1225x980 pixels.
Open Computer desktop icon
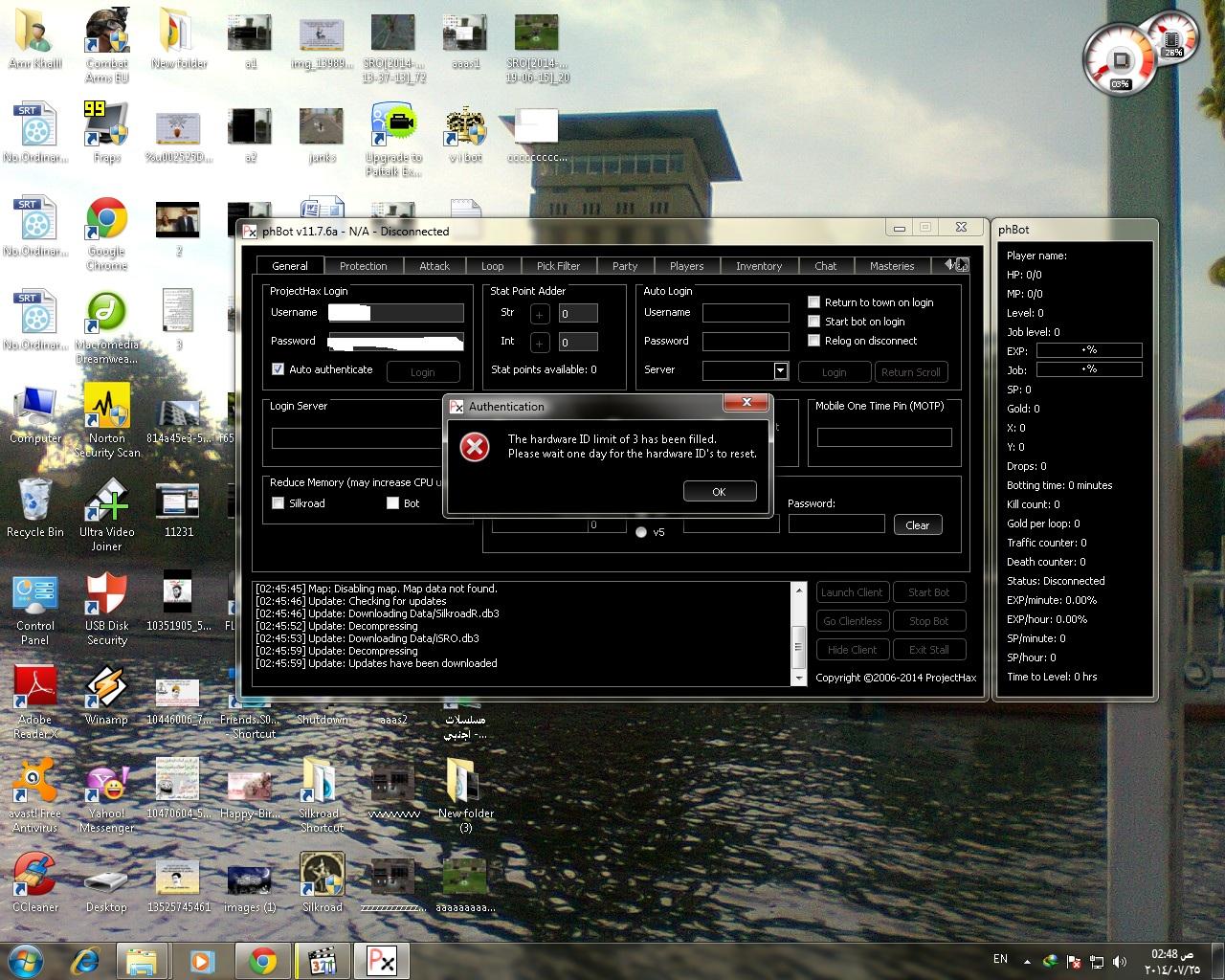click(x=34, y=415)
